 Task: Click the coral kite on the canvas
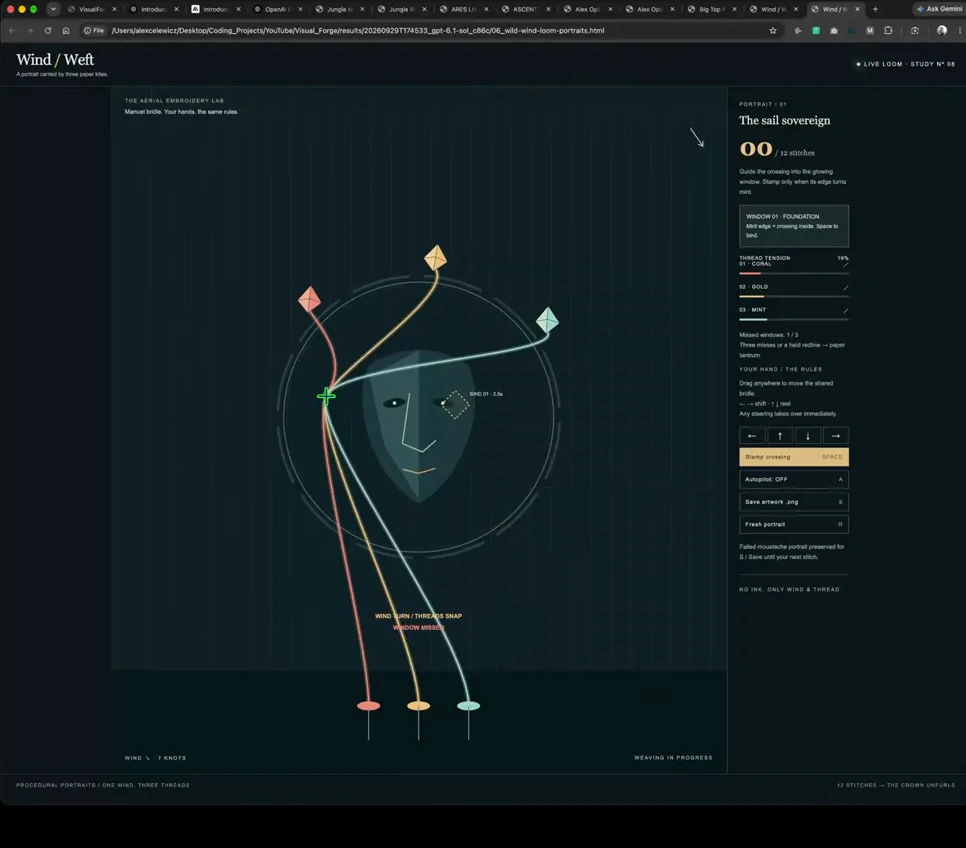coord(309,300)
